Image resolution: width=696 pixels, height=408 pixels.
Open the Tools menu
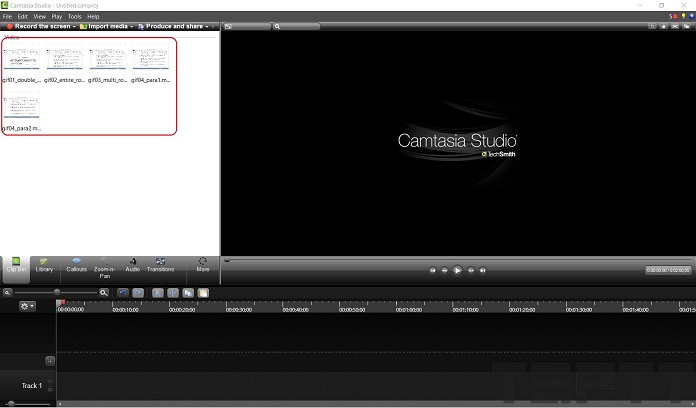(74, 16)
